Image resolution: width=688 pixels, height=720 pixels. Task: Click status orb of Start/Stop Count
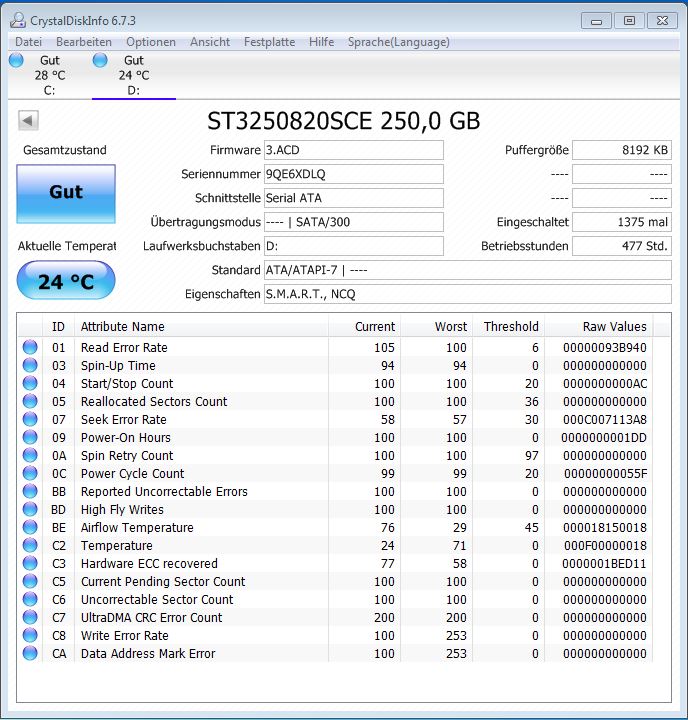30,383
